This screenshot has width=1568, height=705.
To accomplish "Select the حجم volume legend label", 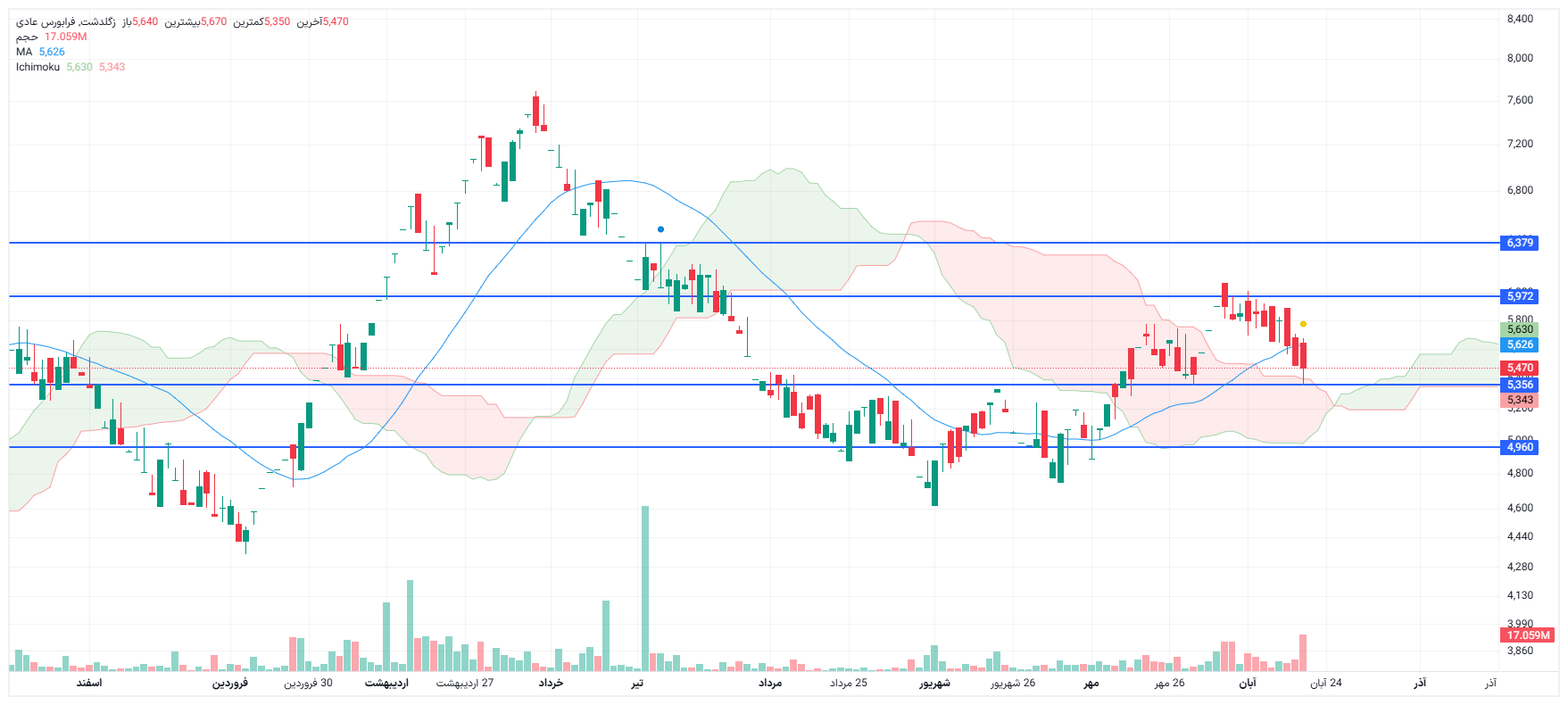I will [x=27, y=37].
